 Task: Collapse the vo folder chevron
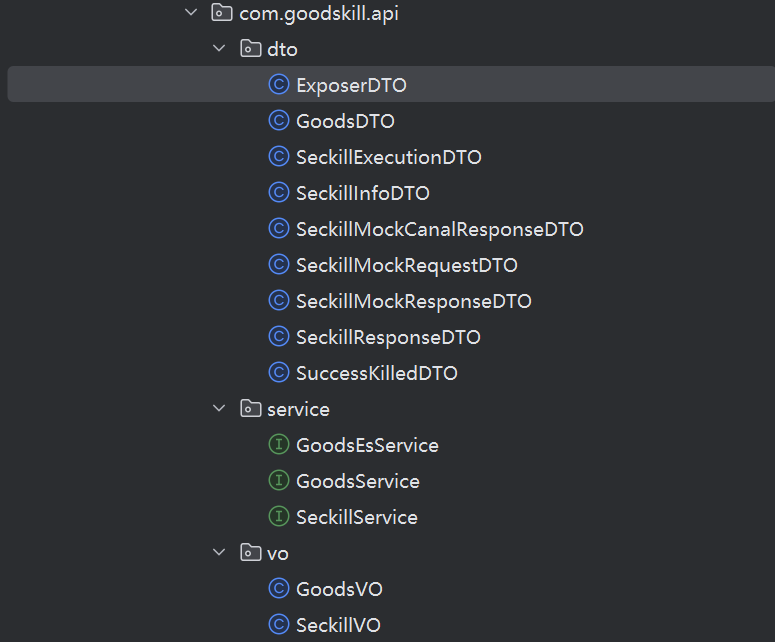click(x=220, y=553)
